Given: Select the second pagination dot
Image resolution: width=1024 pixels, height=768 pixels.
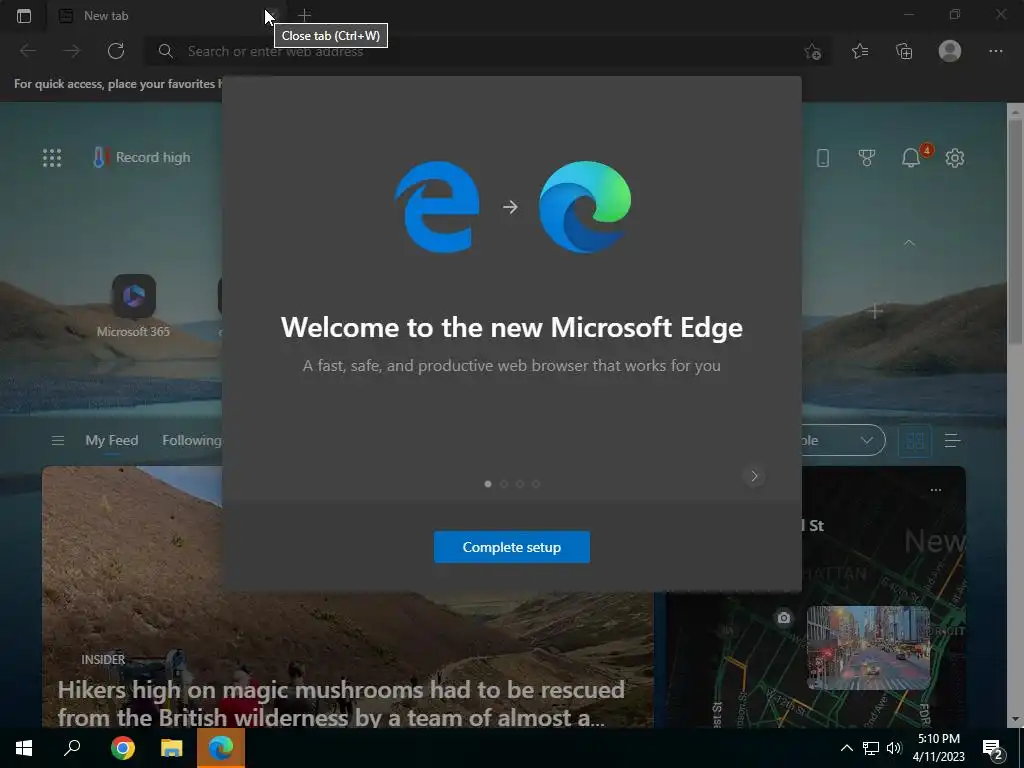Looking at the screenshot, I should [504, 484].
